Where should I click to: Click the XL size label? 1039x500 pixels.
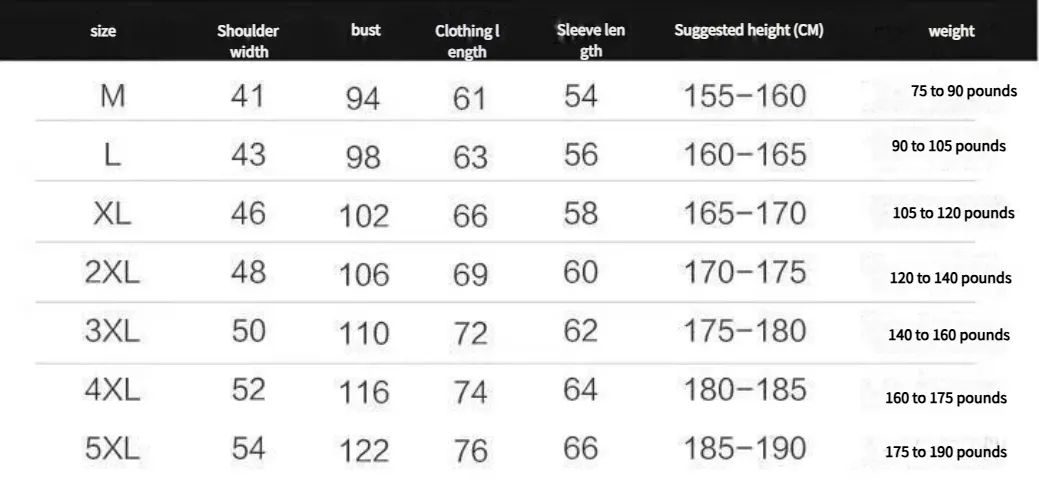click(x=112, y=214)
